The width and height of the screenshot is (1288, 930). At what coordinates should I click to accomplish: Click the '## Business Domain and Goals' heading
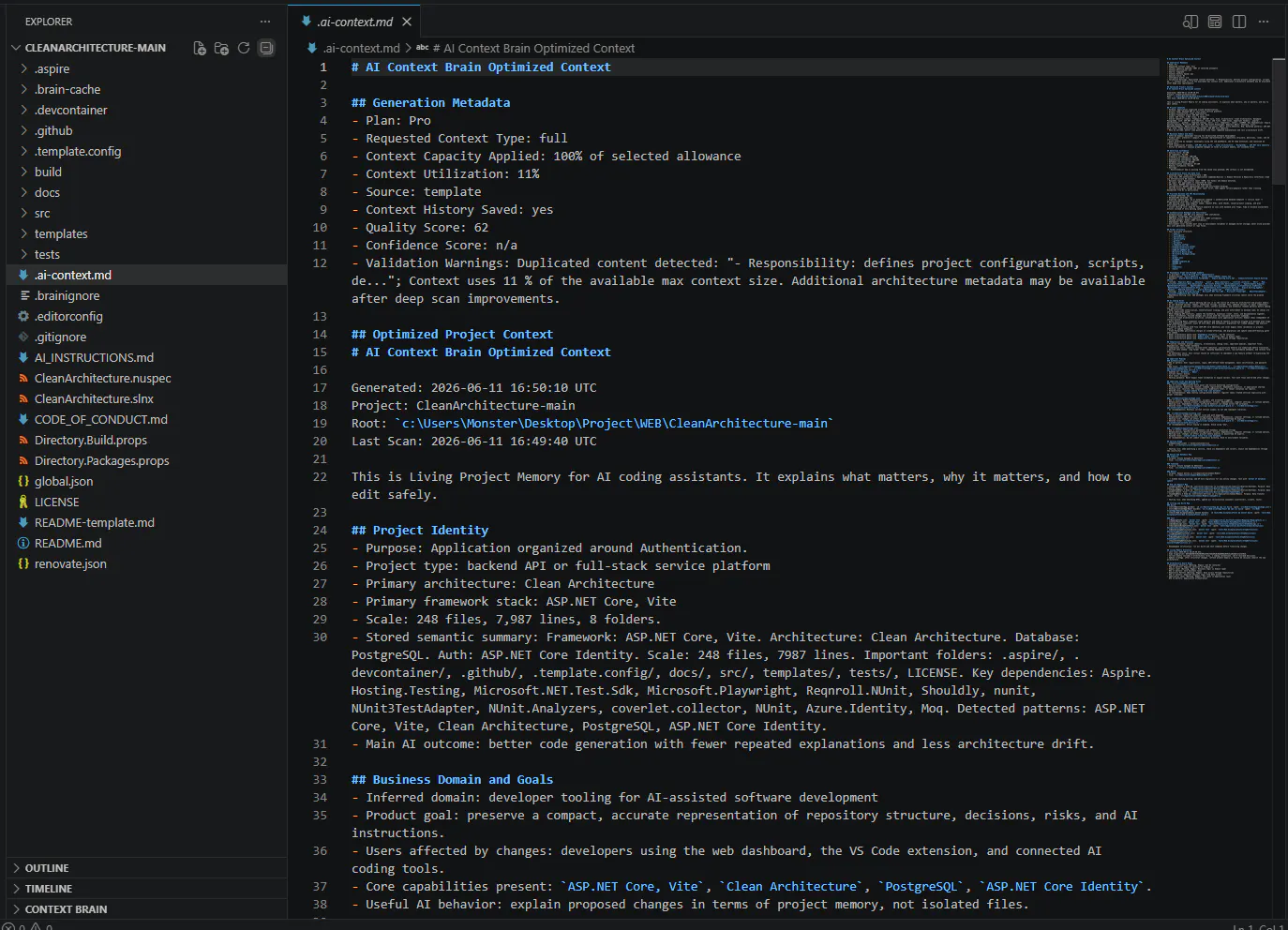click(x=453, y=780)
